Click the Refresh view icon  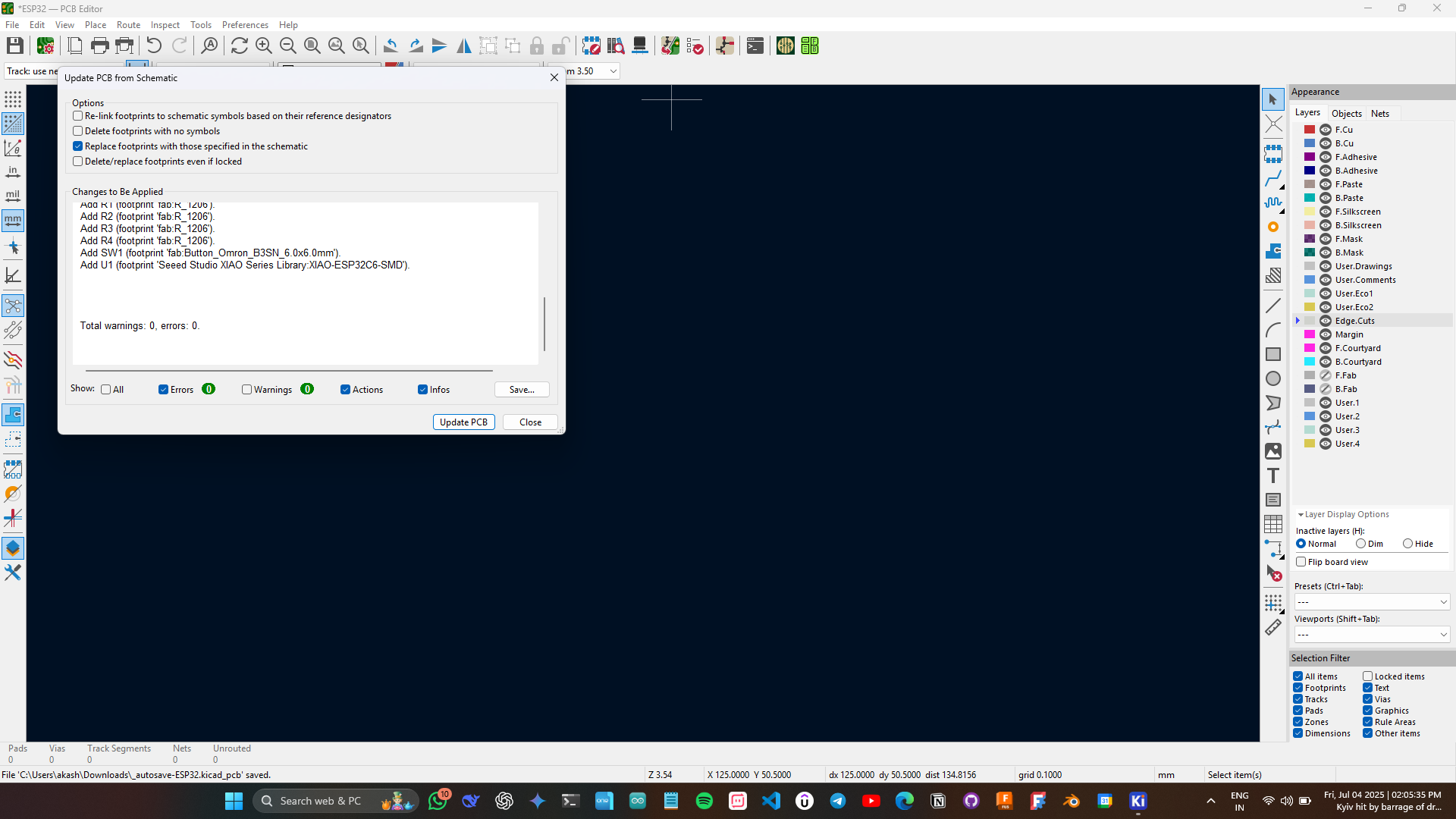[x=240, y=46]
